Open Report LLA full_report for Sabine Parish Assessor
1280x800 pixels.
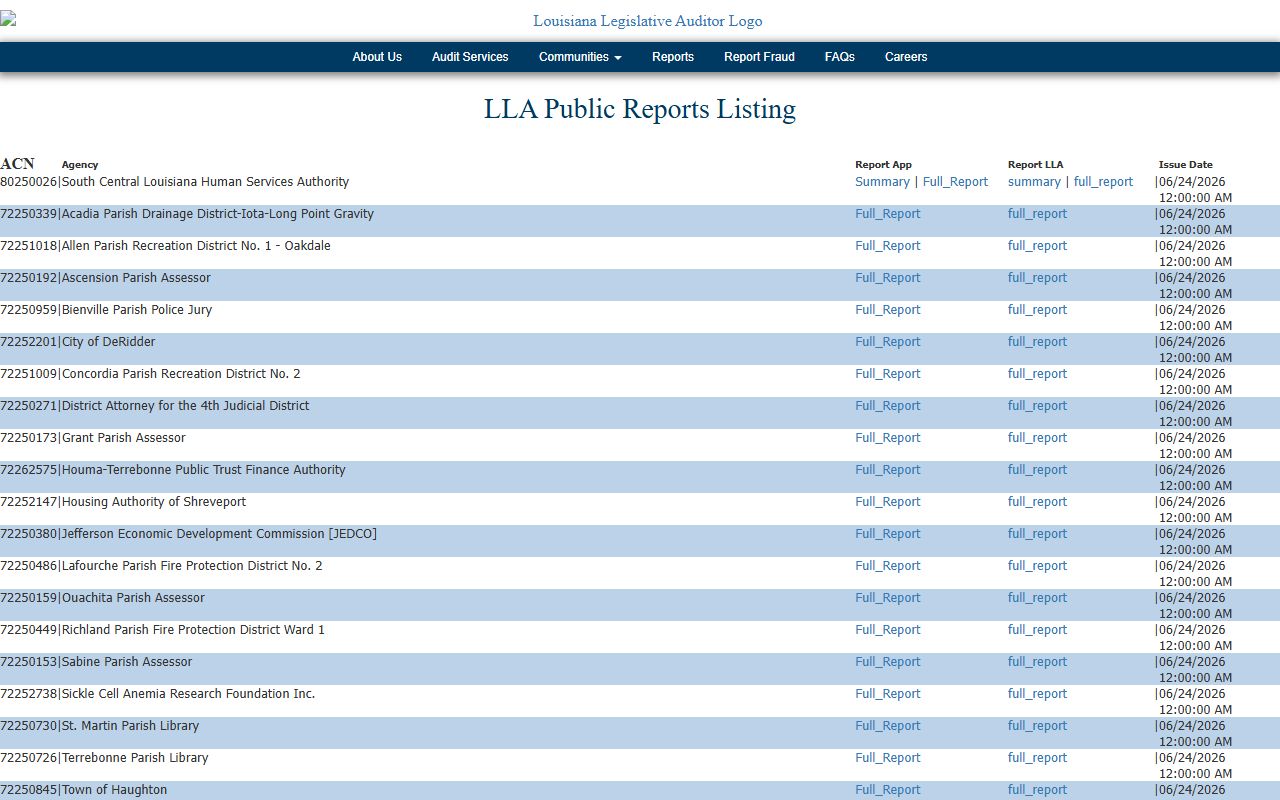tap(1037, 662)
